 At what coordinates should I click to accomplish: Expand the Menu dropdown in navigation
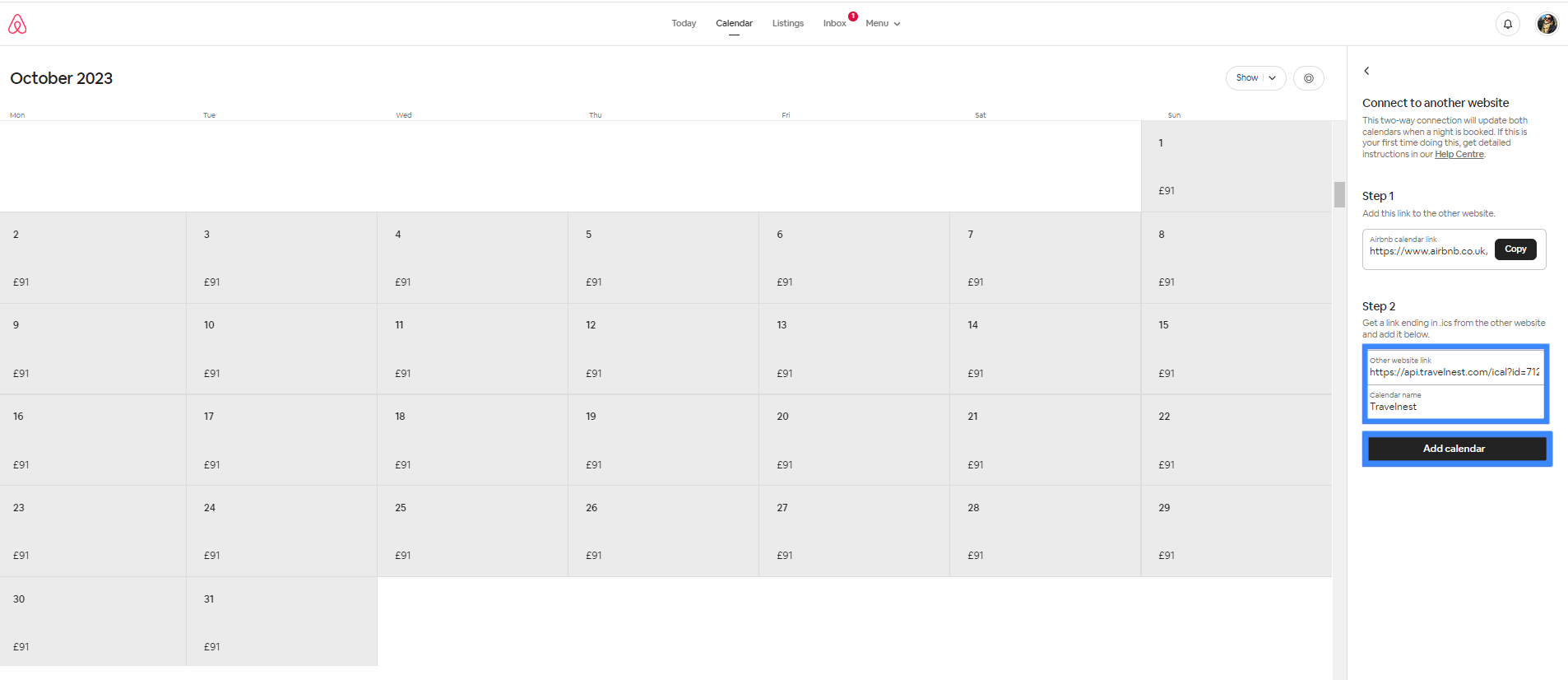(882, 24)
